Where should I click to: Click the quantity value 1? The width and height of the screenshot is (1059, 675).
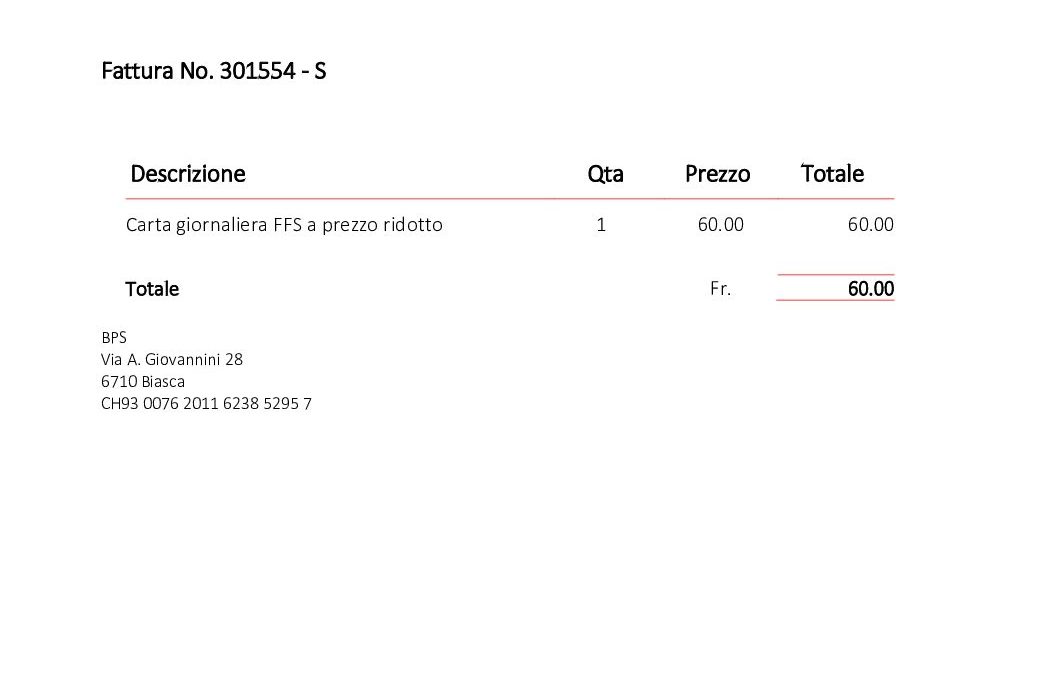[601, 225]
